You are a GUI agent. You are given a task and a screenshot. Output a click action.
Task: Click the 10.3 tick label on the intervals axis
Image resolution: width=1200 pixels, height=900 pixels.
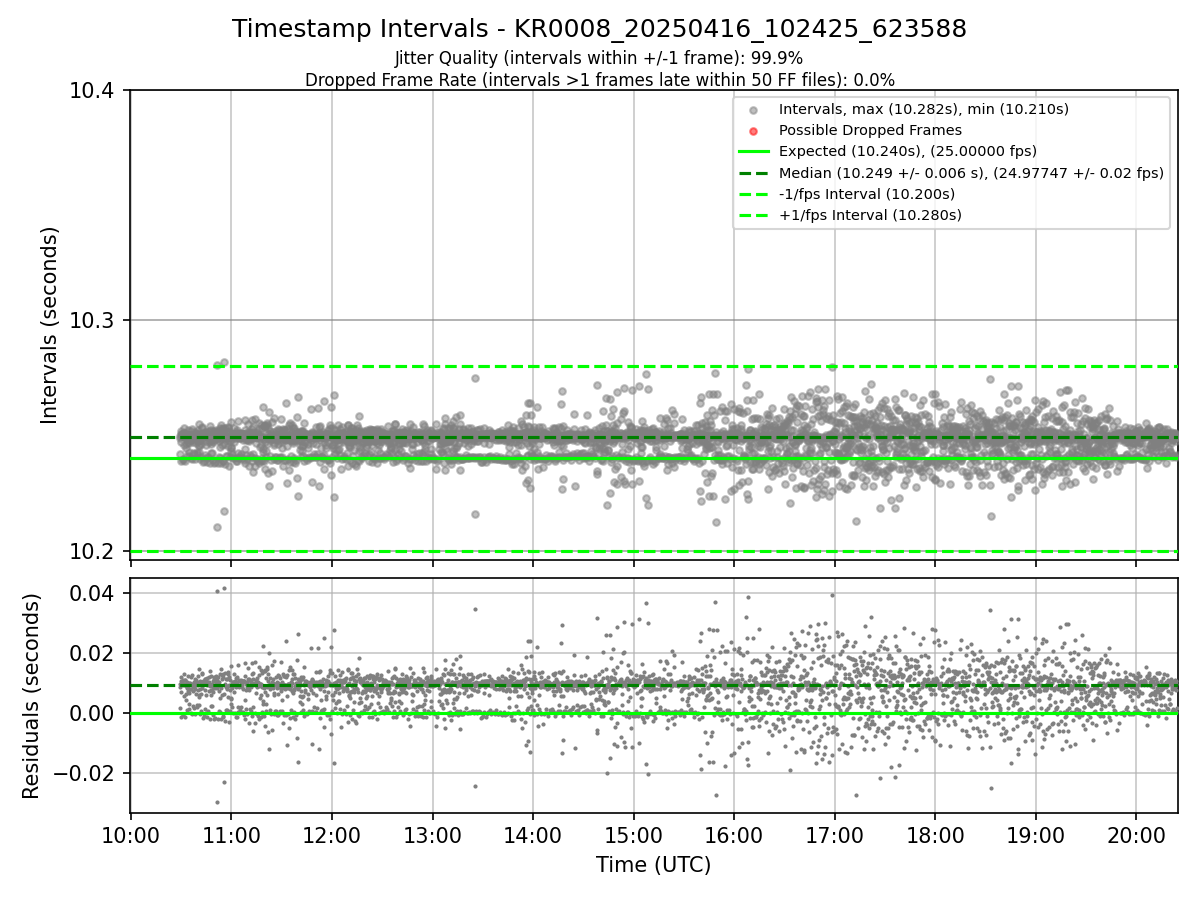tap(94, 321)
